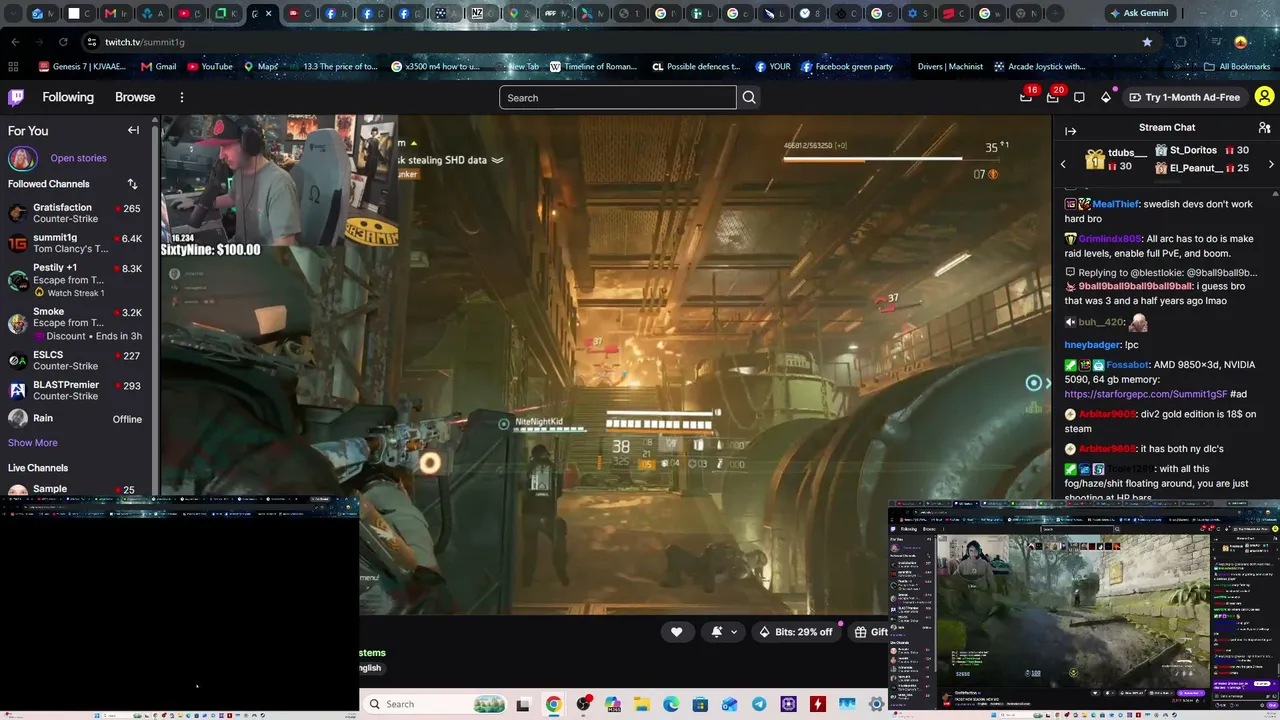Screen dimensions: 1280x720
Task: Click the Twitch search input field
Action: pos(617,97)
